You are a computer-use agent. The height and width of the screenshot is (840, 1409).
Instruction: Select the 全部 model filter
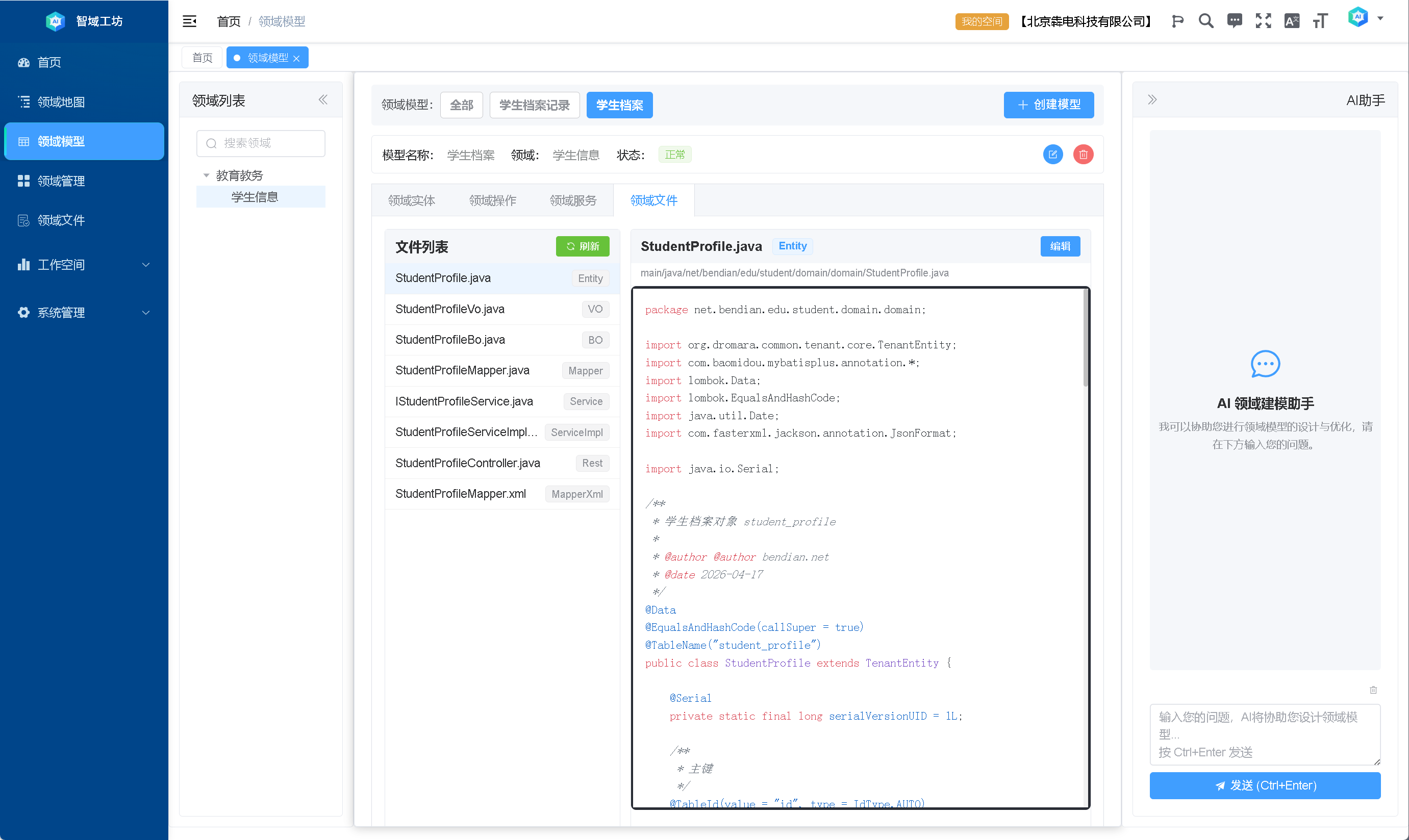coord(461,105)
